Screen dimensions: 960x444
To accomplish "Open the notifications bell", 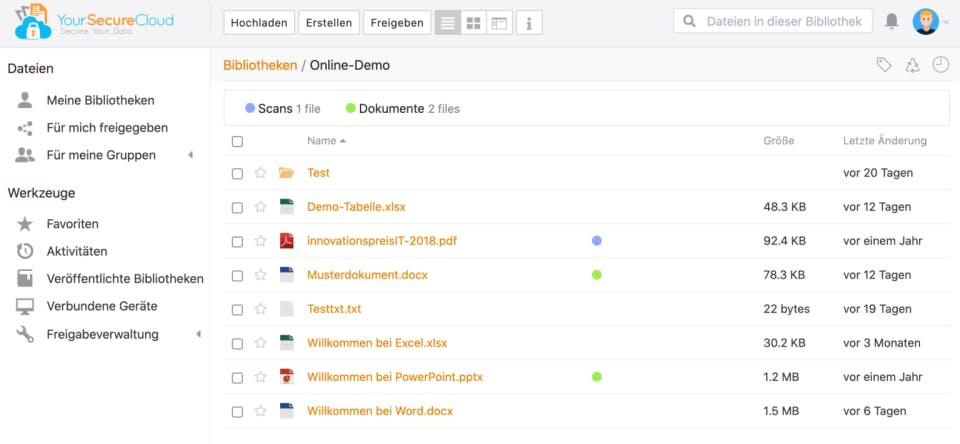I will (892, 21).
